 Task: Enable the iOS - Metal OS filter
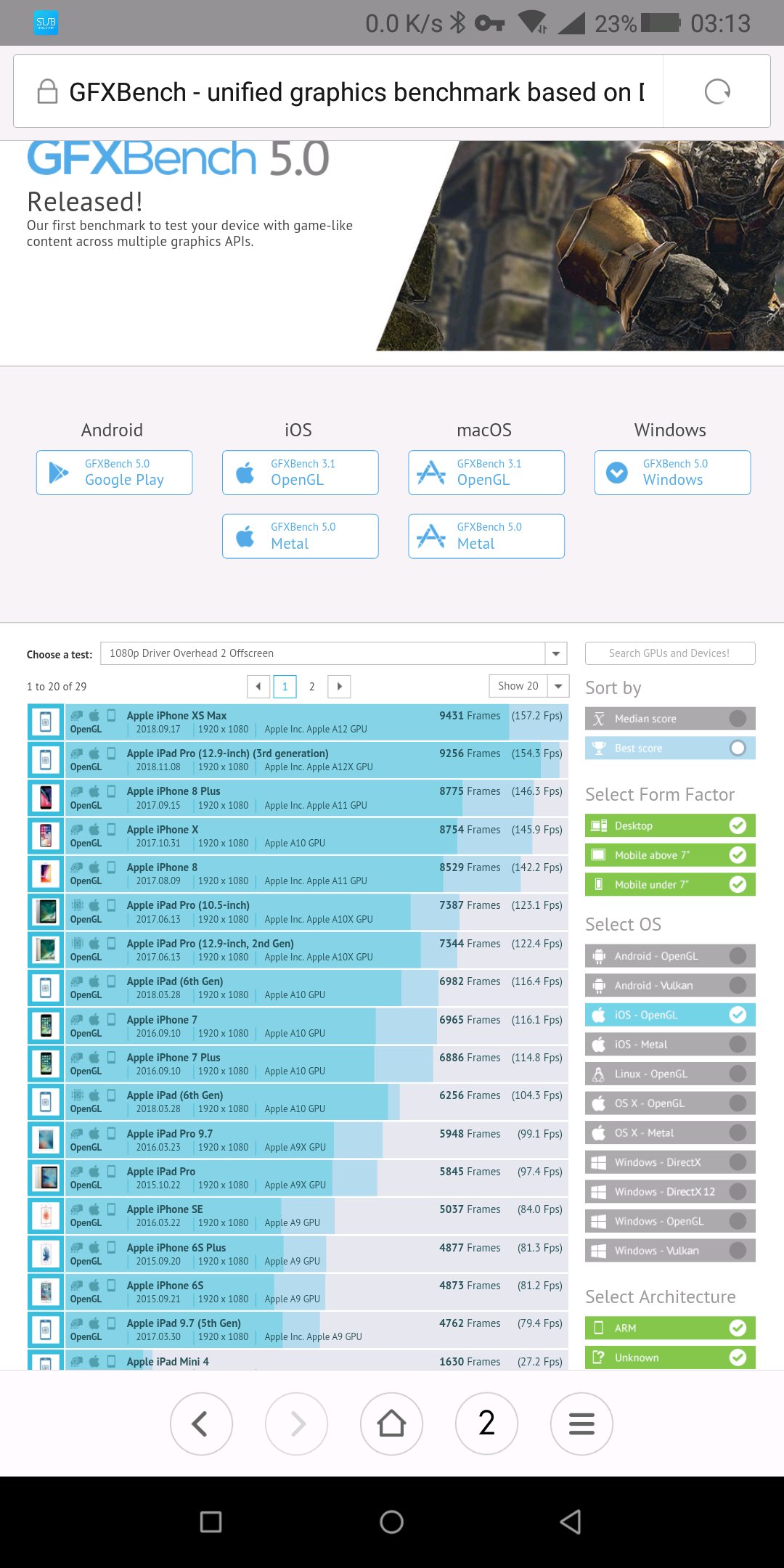click(x=670, y=1044)
